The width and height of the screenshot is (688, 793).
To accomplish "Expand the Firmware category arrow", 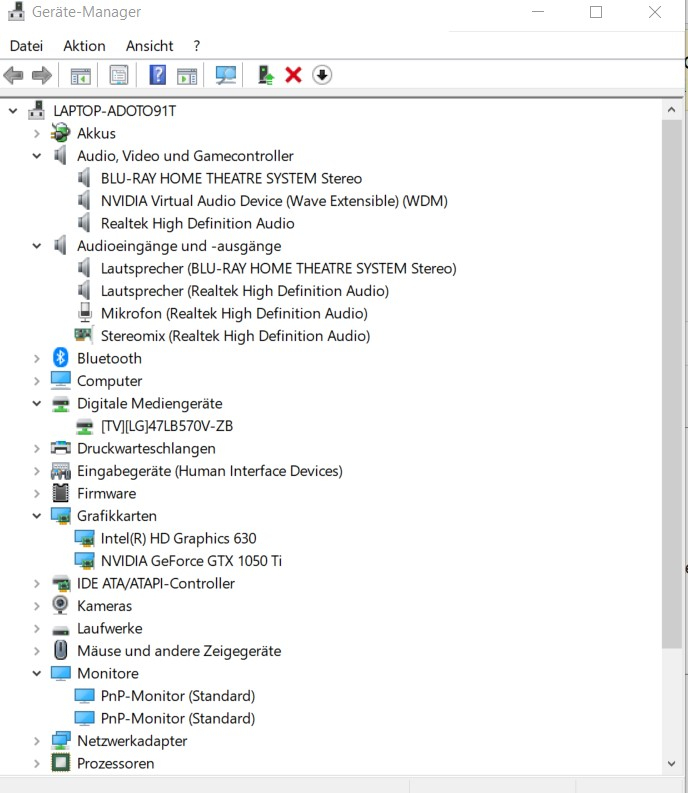I will pos(36,493).
